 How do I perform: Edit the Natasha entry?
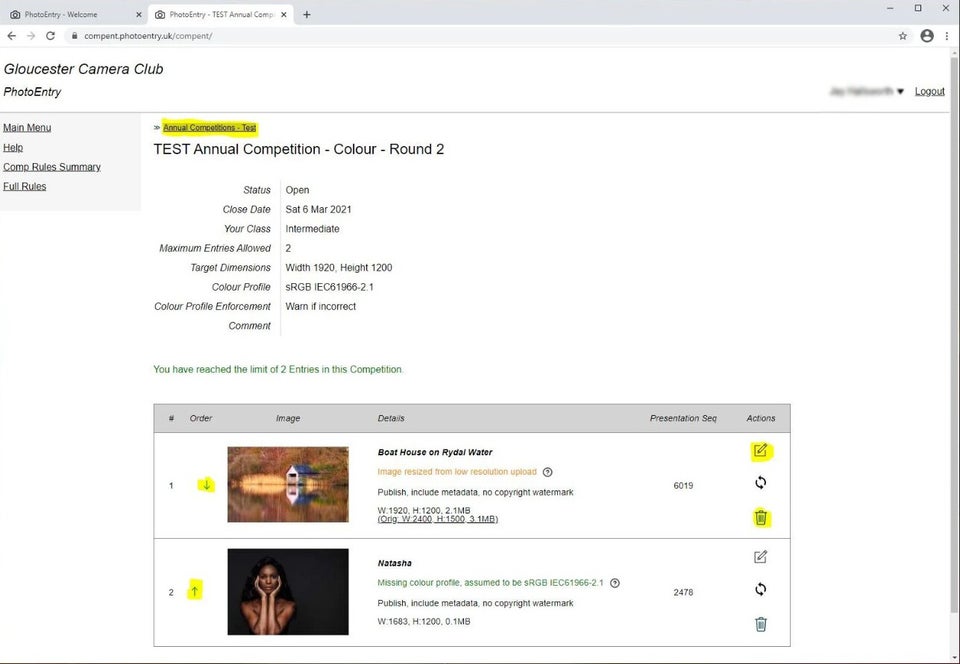760,557
